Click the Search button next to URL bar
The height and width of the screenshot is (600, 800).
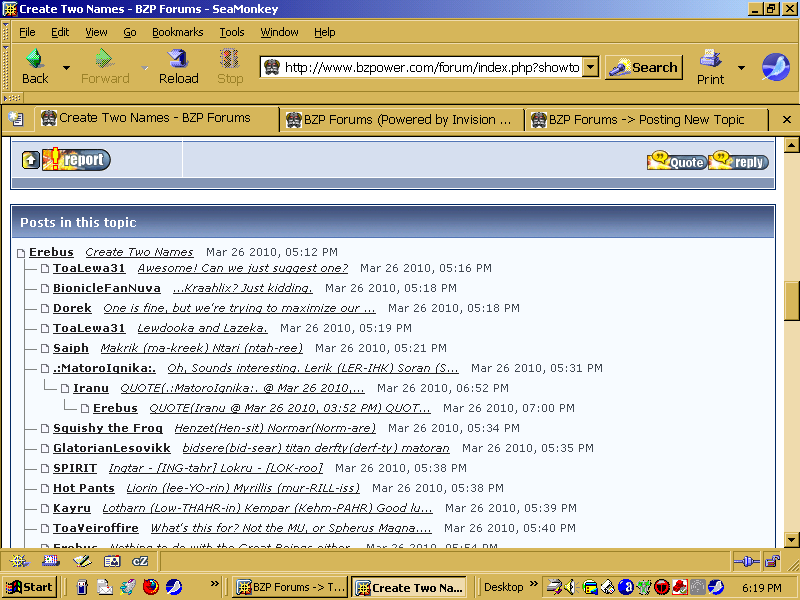644,67
